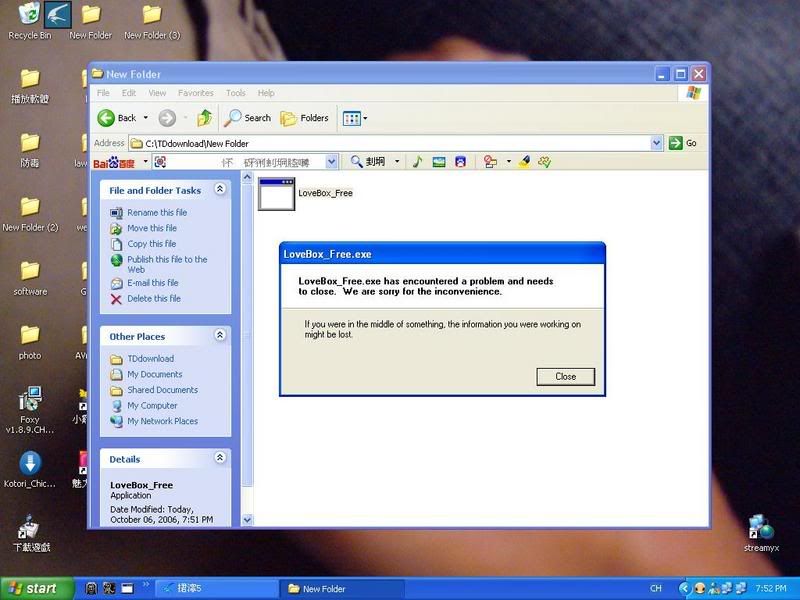
Task: Go to My Documents in Other Places
Action: click(x=155, y=374)
